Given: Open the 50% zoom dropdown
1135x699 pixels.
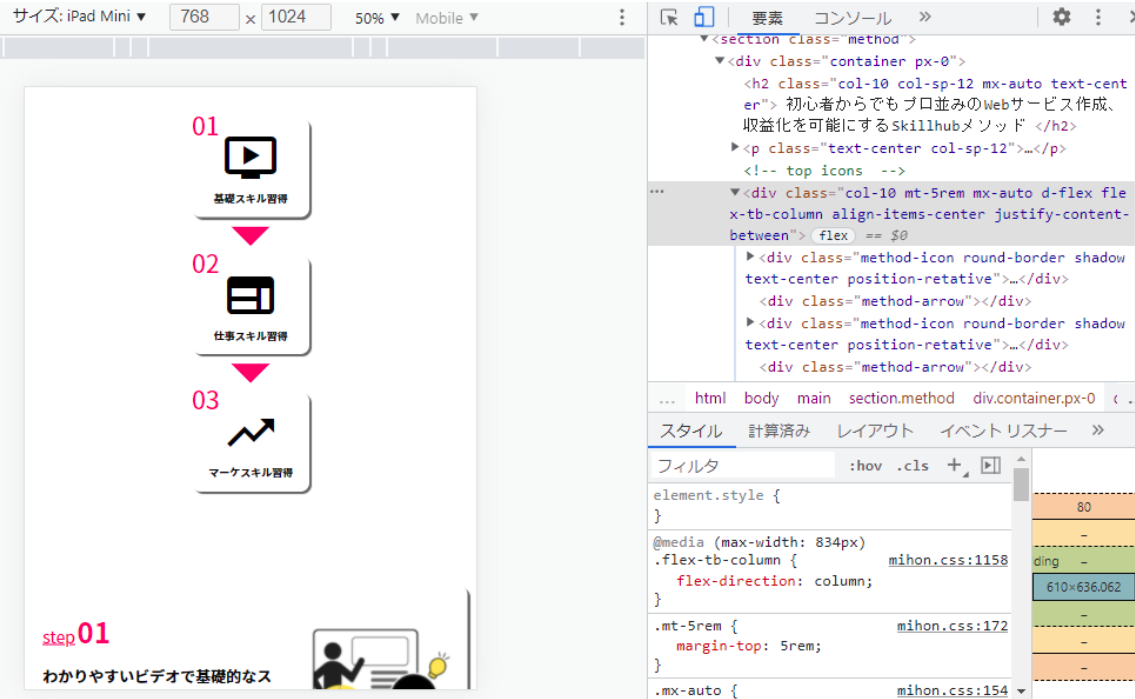Looking at the screenshot, I should 377,18.
